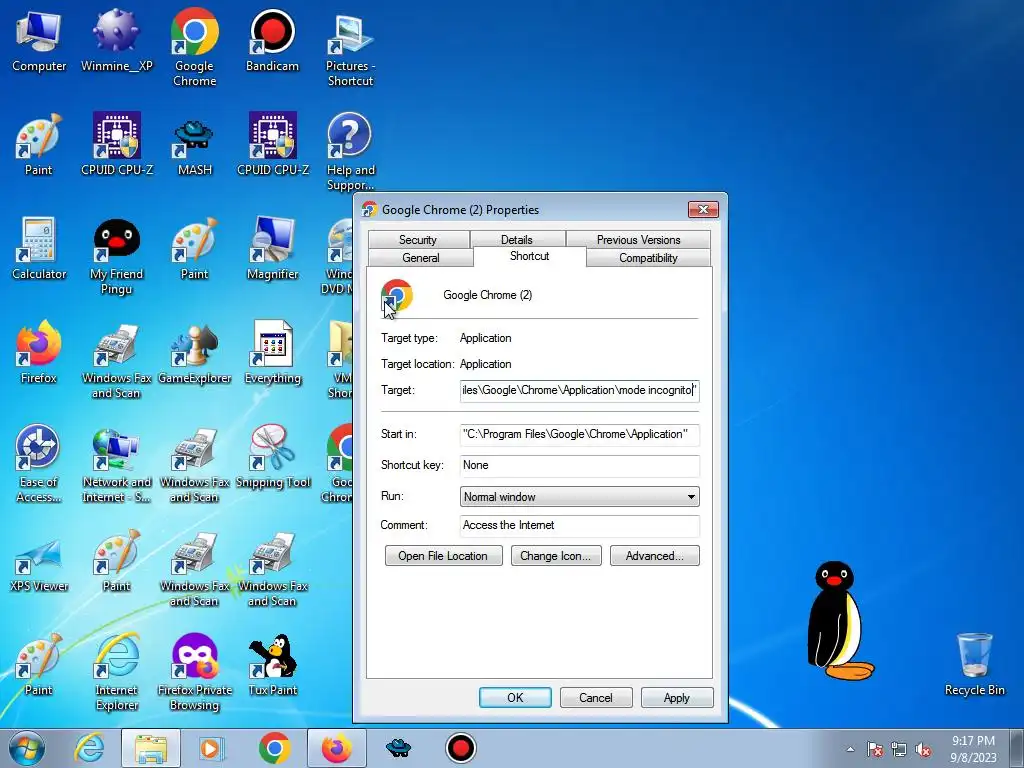The image size is (1024, 768).
Task: Launch Internet Explorer from the taskbar
Action: 89,748
